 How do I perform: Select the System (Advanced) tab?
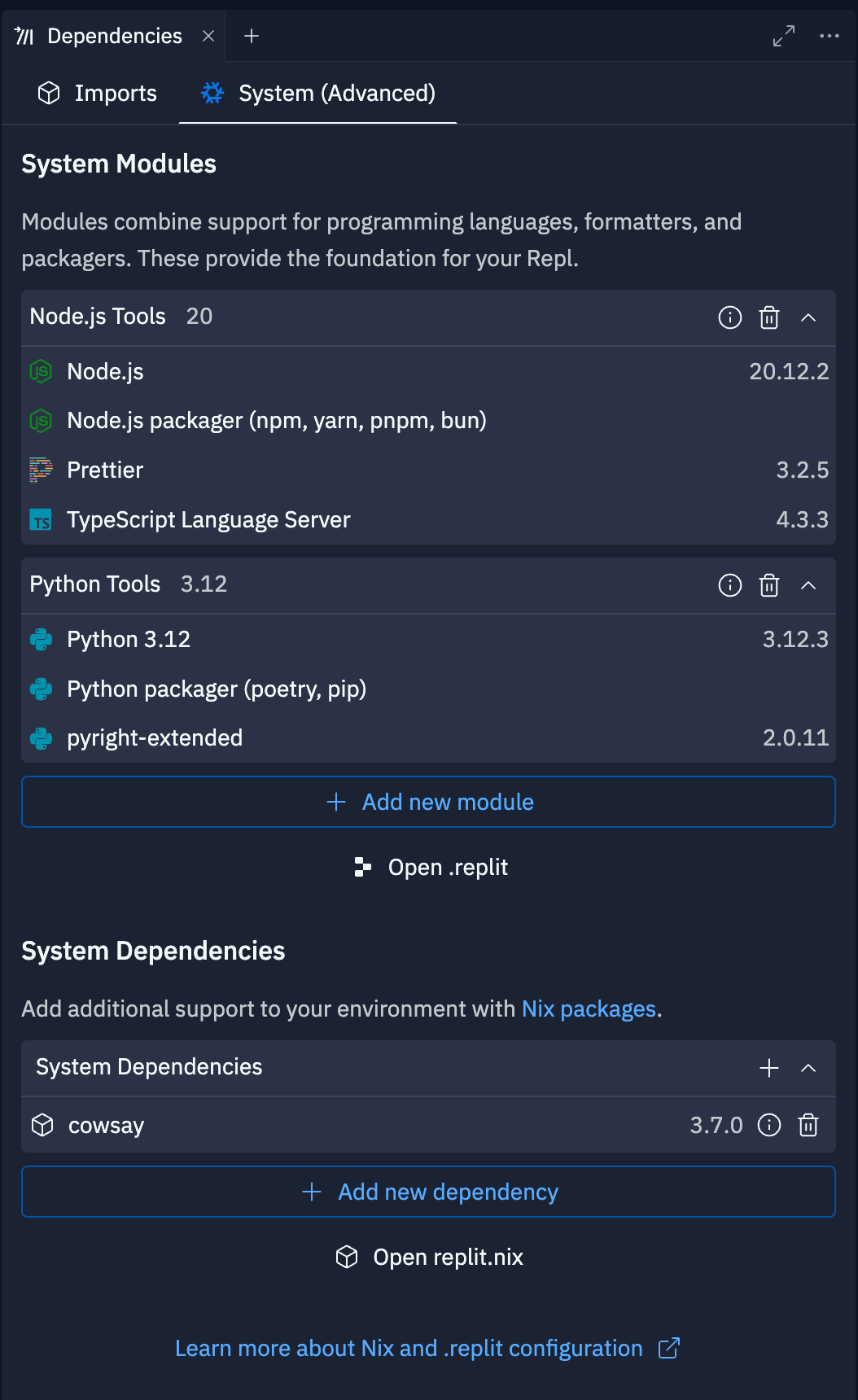318,94
